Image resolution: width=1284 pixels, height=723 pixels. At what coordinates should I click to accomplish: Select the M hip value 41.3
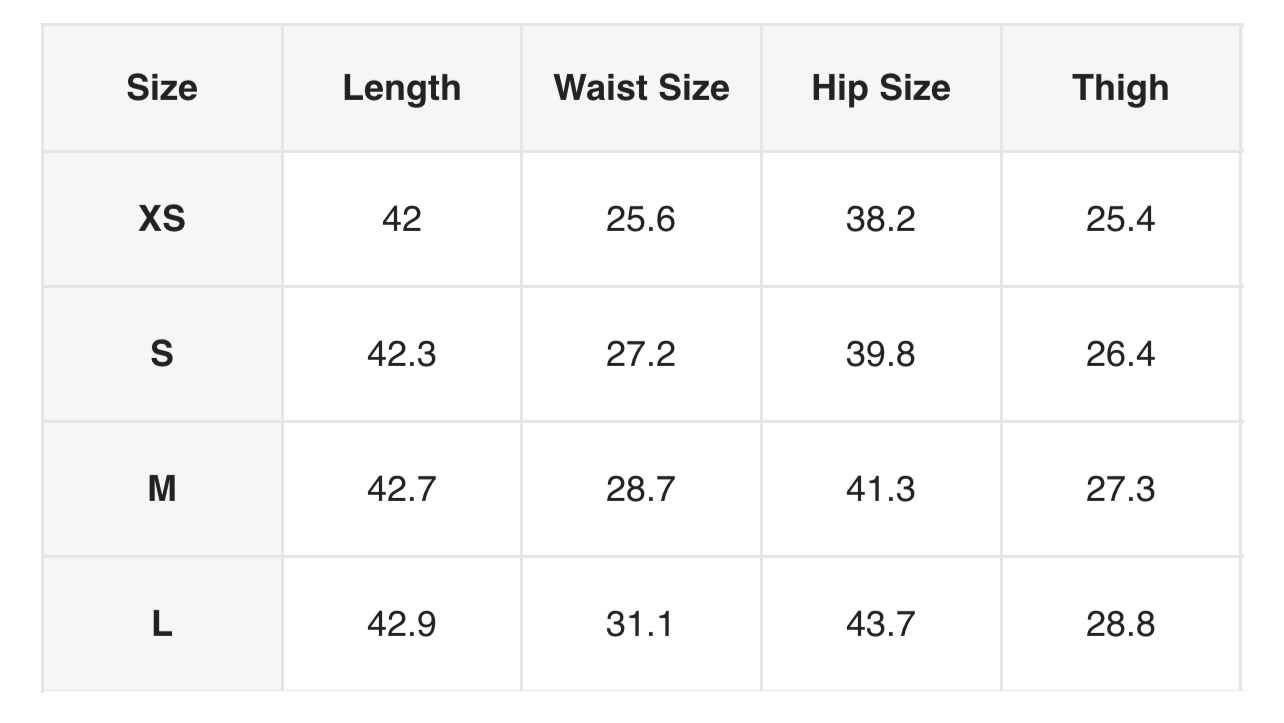click(881, 489)
